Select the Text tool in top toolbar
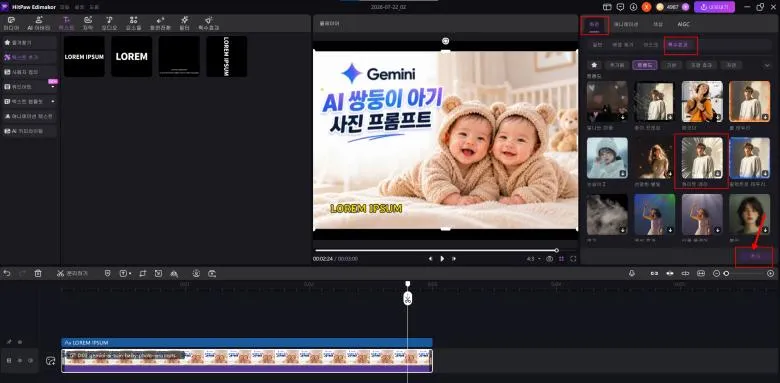The width and height of the screenshot is (780, 383). point(66,23)
